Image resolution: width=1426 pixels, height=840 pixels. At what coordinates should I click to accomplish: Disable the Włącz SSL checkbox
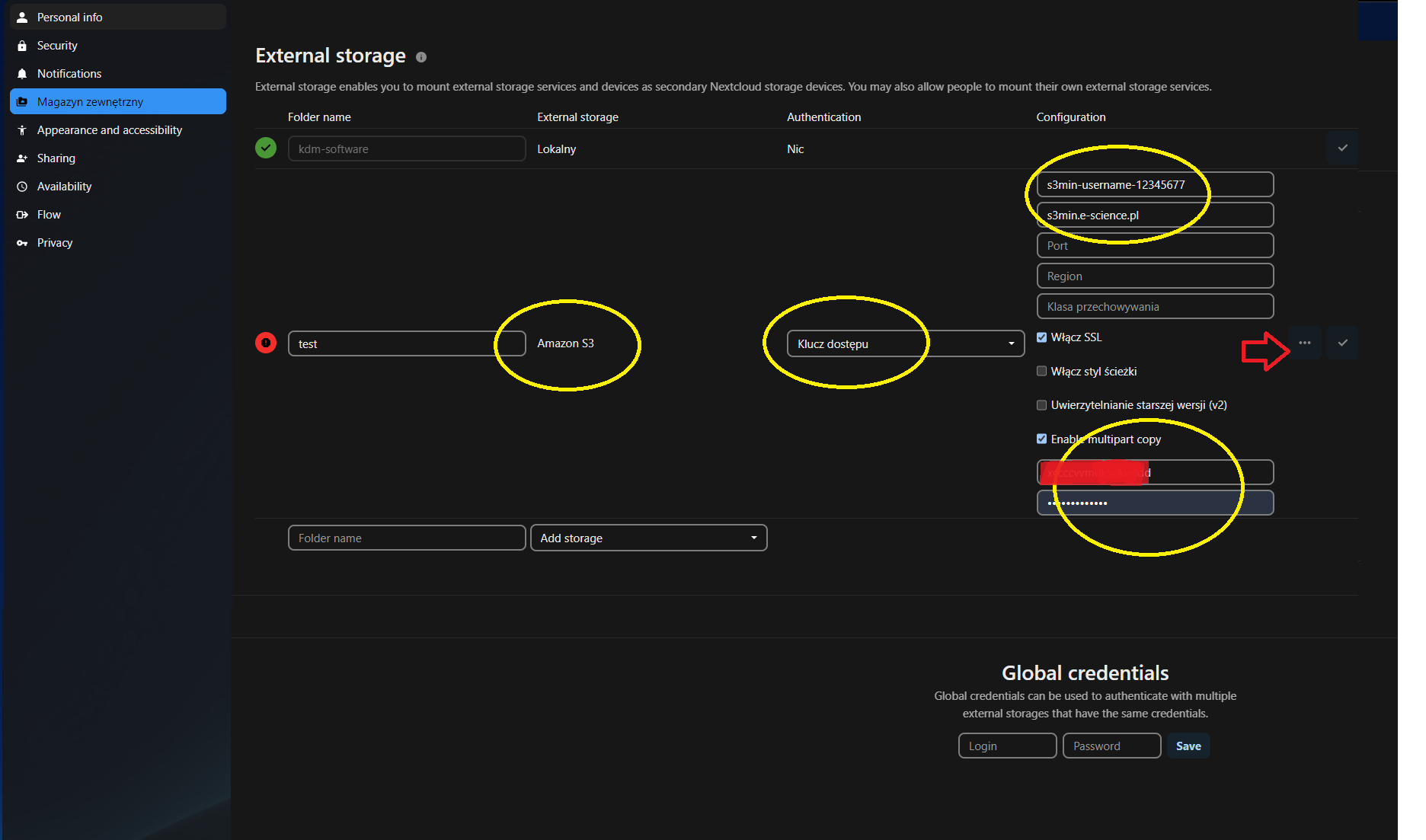(1041, 337)
